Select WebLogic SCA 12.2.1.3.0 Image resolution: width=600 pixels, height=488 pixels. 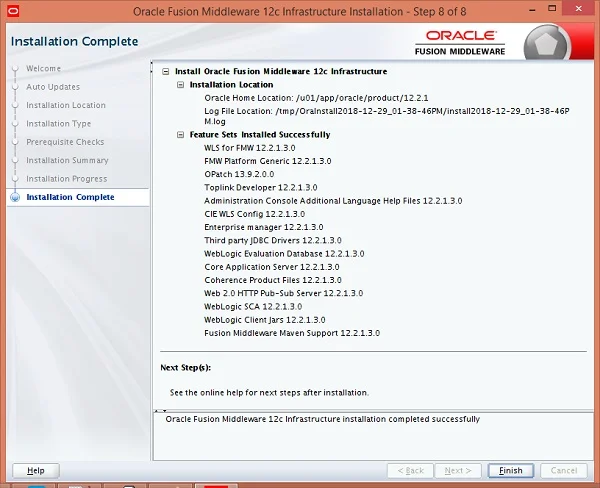pos(253,307)
